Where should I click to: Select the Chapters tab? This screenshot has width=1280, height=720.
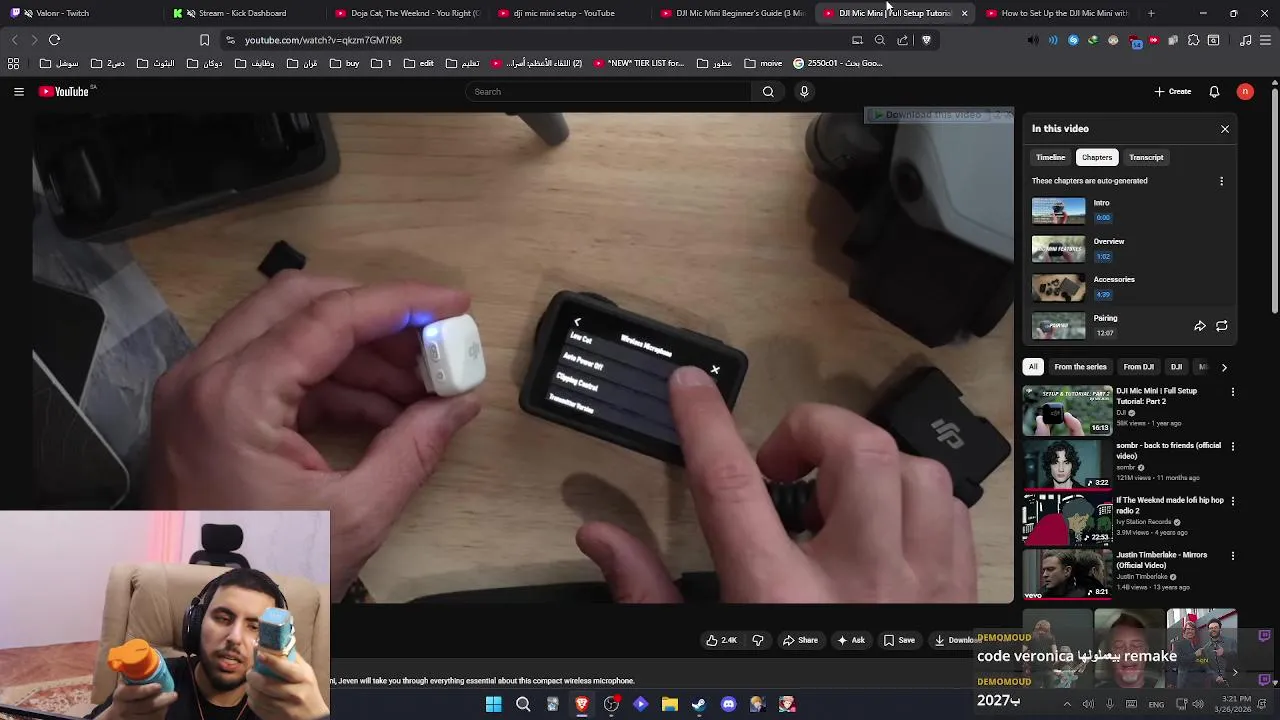pos(1097,157)
